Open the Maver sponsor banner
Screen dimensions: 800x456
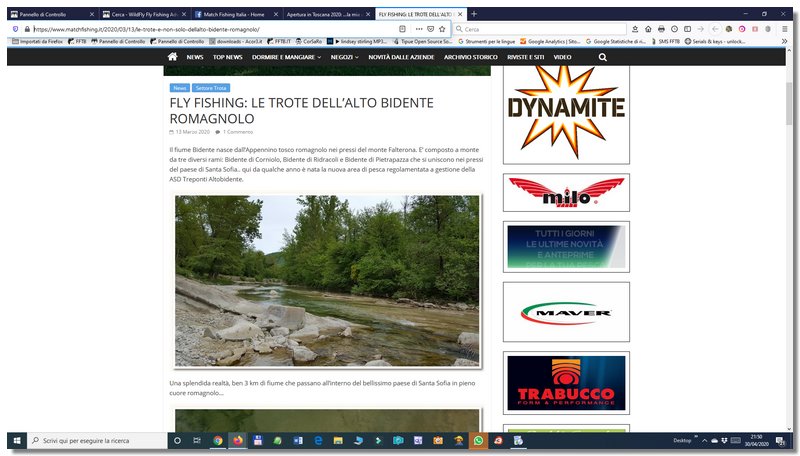pos(566,312)
